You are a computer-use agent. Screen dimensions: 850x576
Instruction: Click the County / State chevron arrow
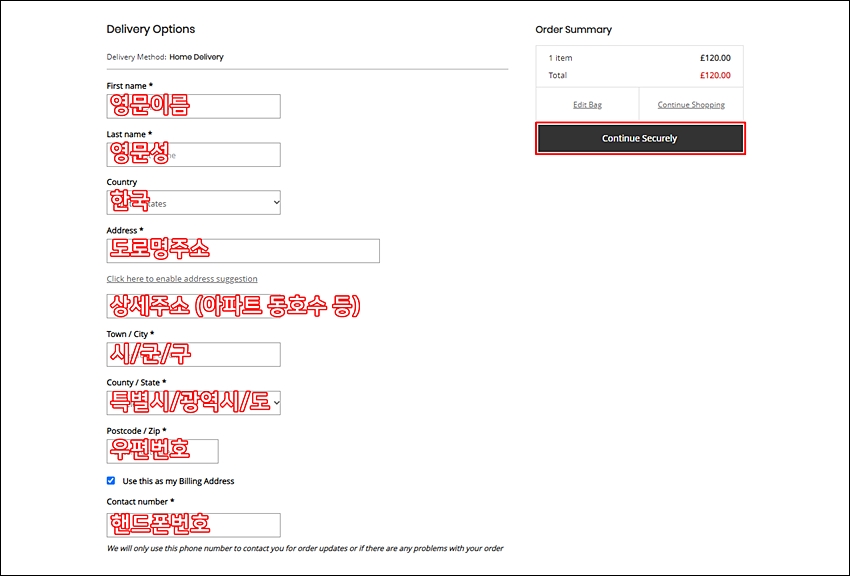pos(276,403)
